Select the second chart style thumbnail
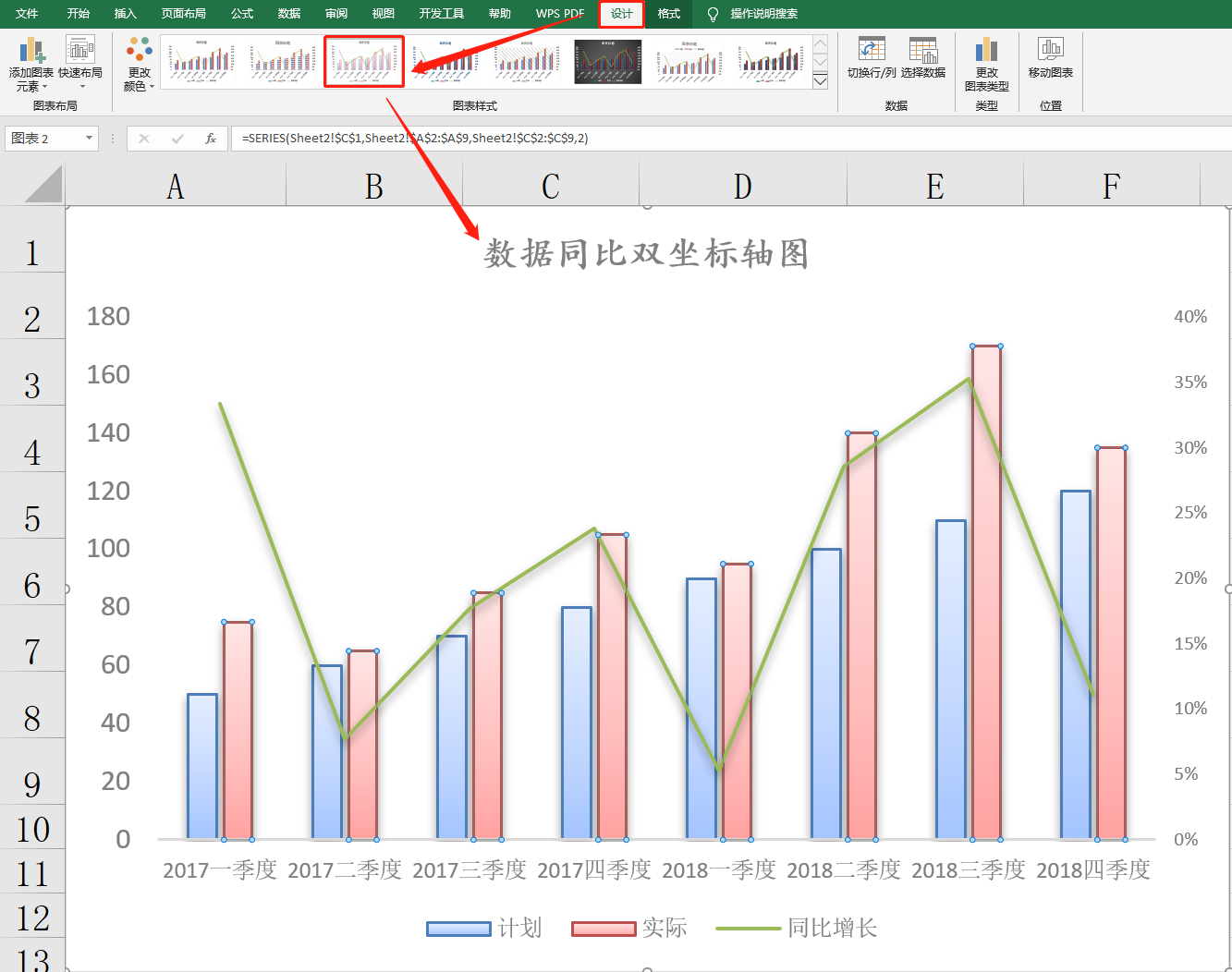 (283, 62)
